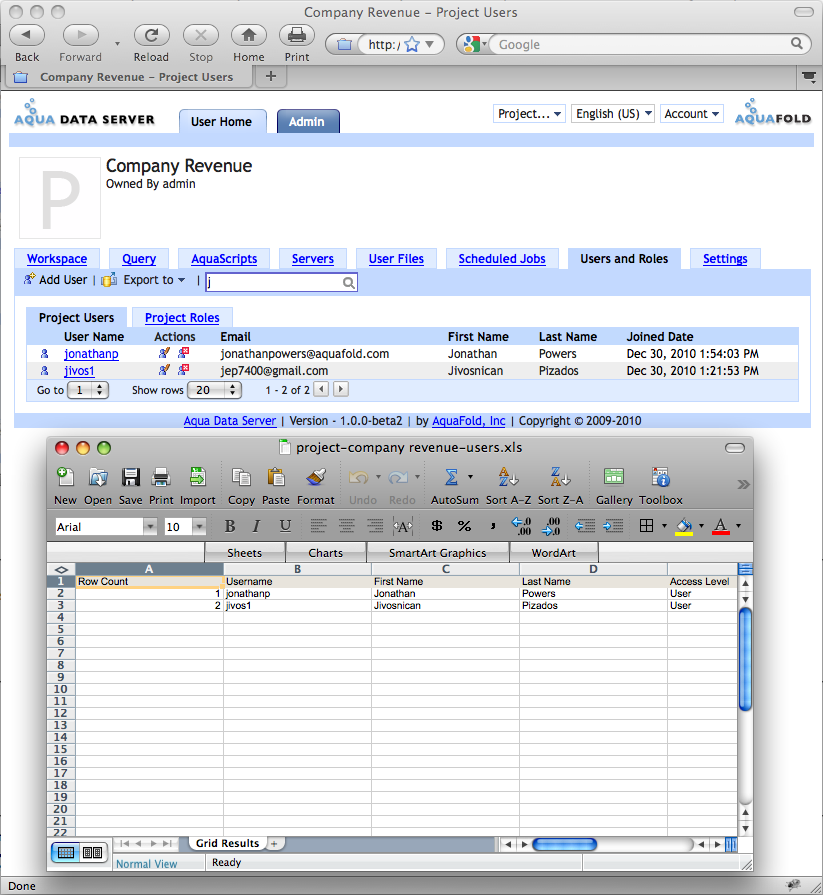Viewport: 823px width, 895px height.
Task: Go to the browser Home page
Action: [x=248, y=35]
